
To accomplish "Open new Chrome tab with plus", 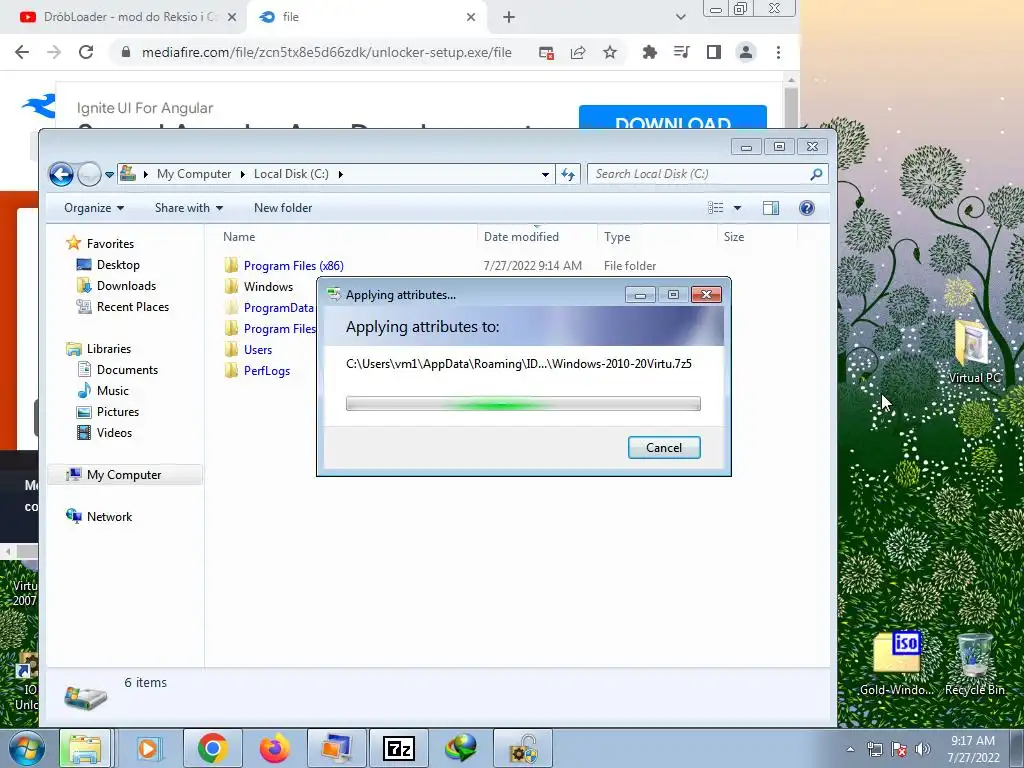I will (509, 17).
